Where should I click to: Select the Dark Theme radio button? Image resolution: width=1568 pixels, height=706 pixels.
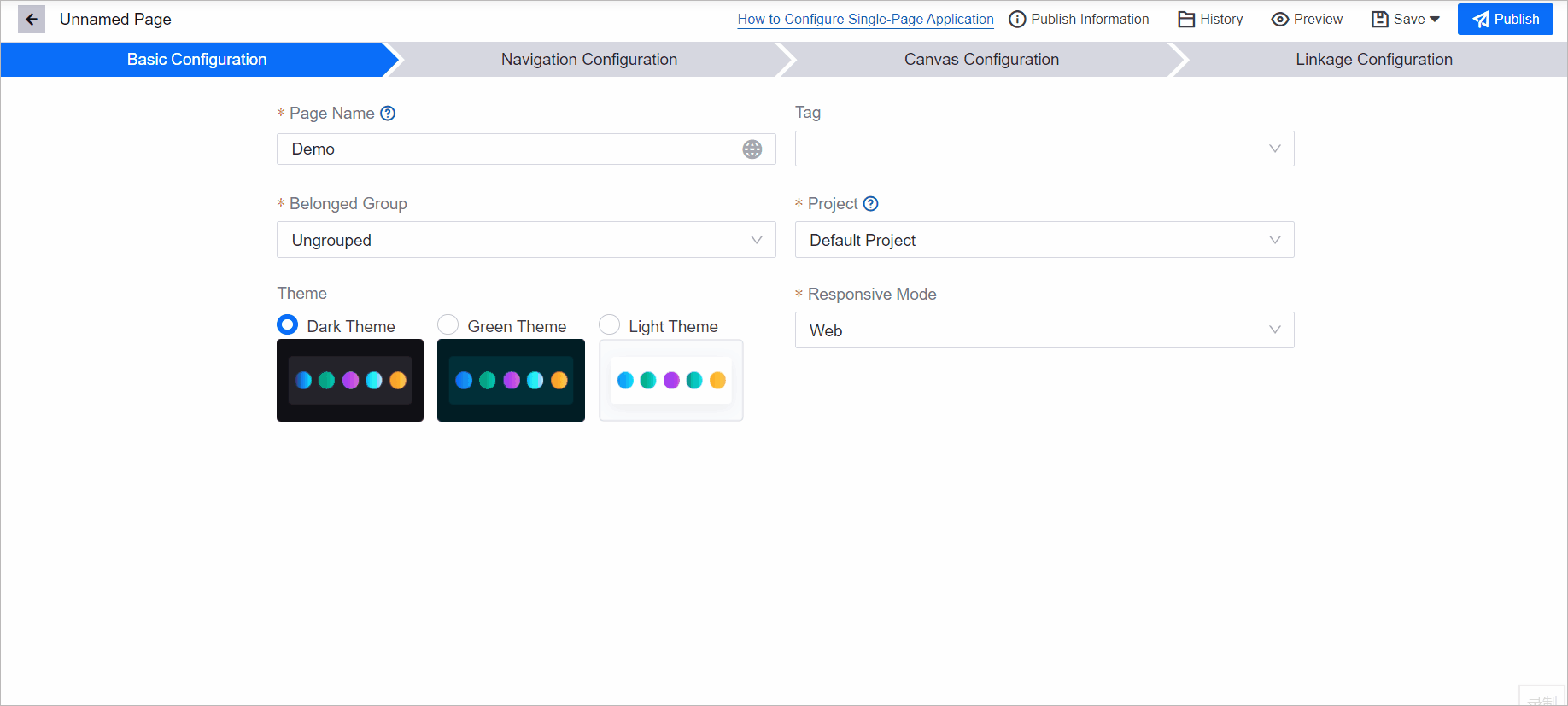click(x=288, y=325)
